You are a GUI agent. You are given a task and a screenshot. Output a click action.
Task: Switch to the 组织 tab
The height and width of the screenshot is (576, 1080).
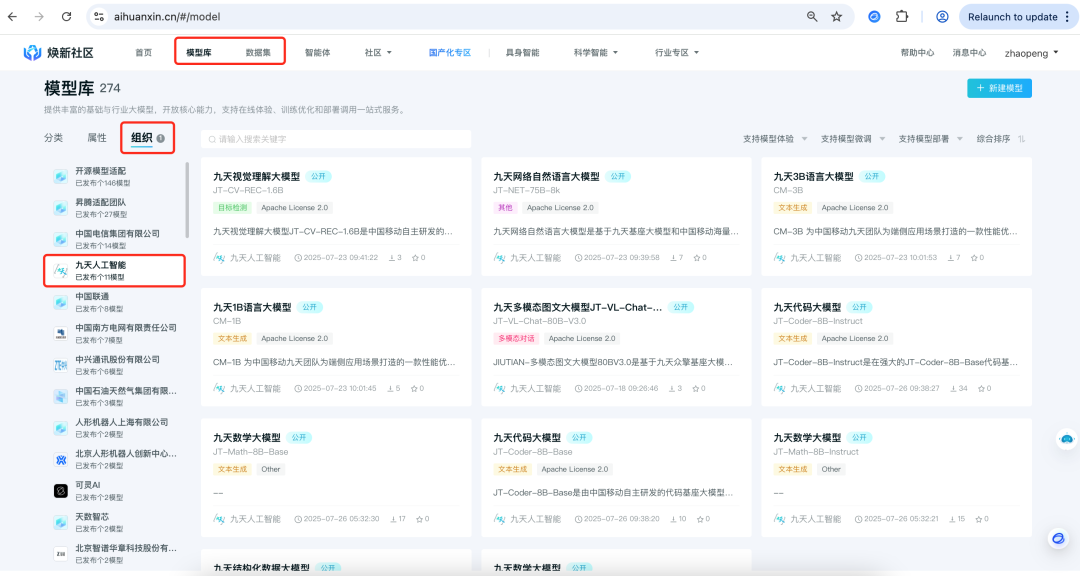(x=142, y=138)
